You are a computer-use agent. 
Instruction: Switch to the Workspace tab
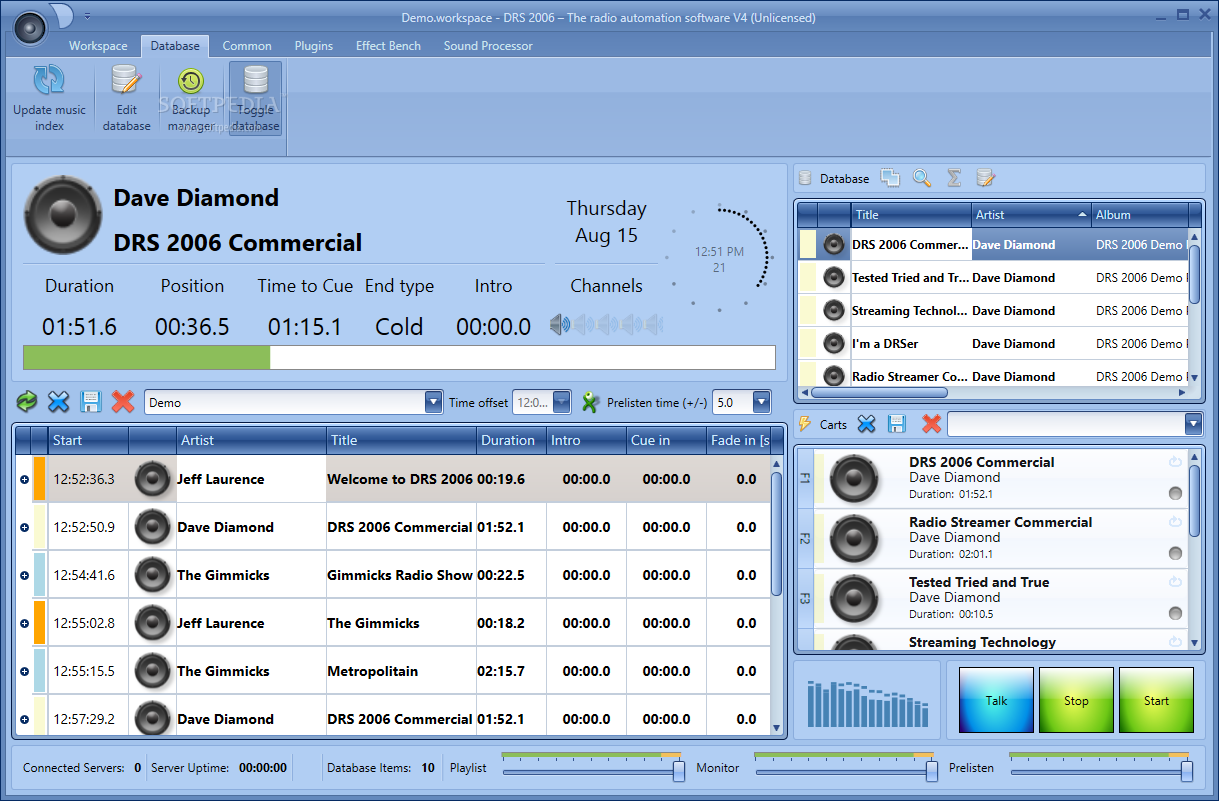pyautogui.click(x=98, y=46)
